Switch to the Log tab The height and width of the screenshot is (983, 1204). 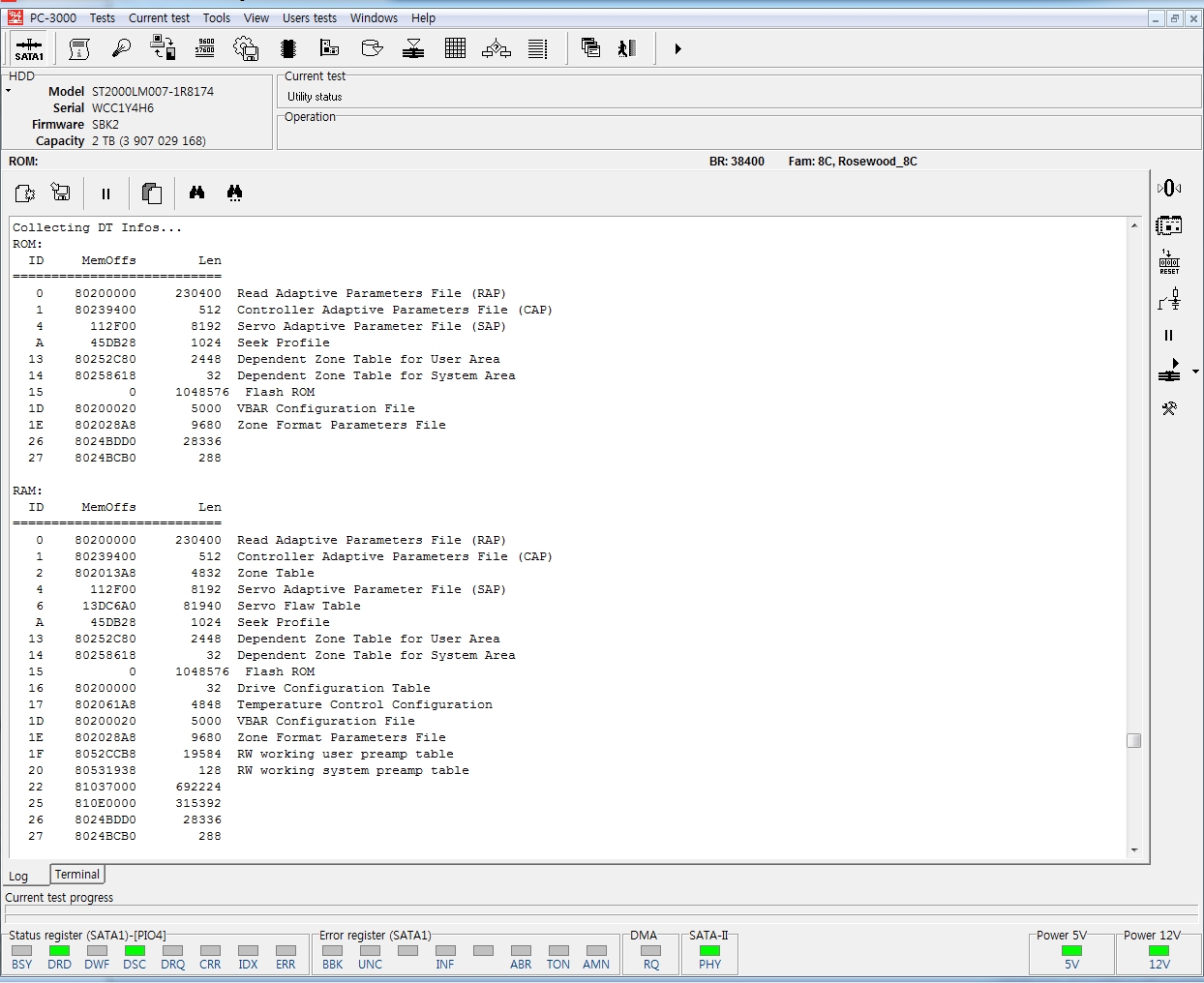click(18, 876)
